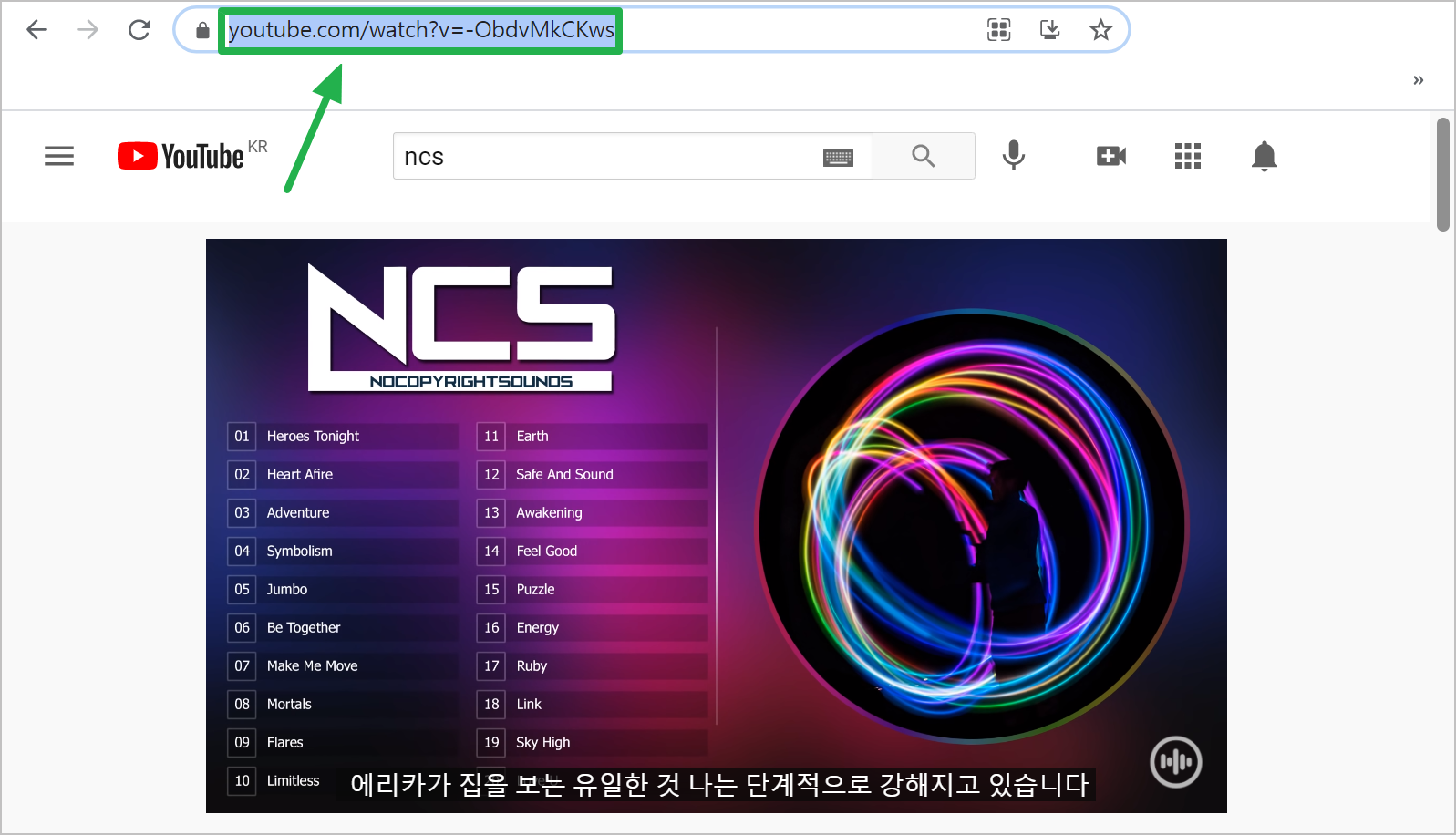Open the YouTube apps grid

click(1188, 156)
